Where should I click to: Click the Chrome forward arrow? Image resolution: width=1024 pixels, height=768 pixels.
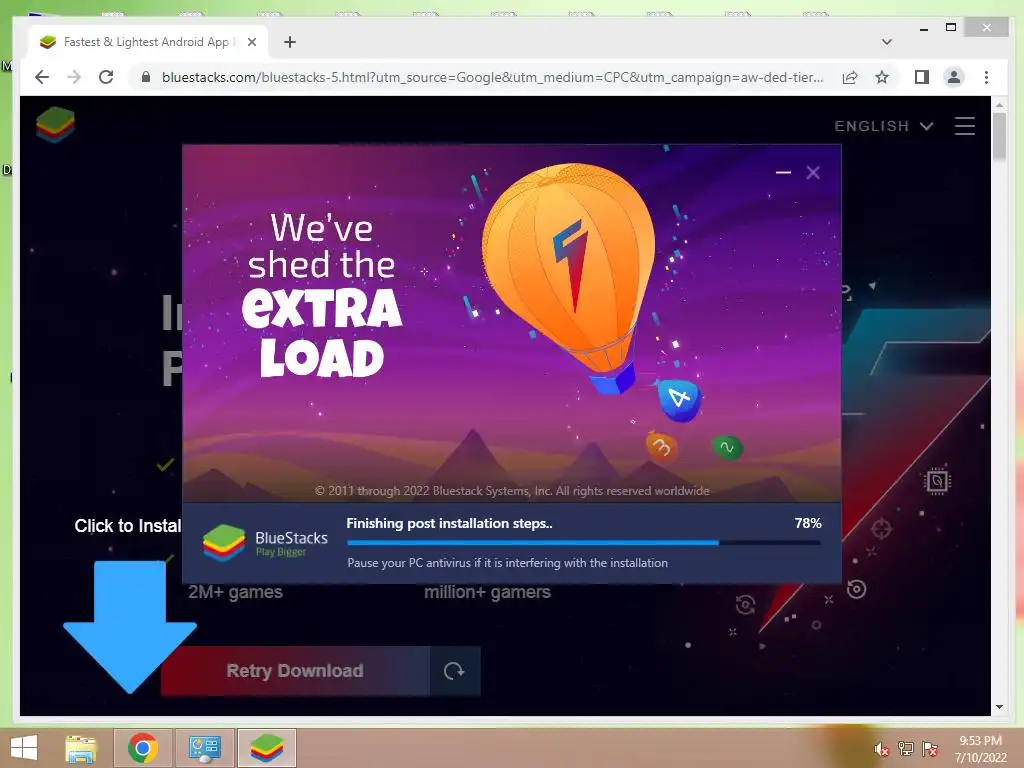click(x=74, y=77)
